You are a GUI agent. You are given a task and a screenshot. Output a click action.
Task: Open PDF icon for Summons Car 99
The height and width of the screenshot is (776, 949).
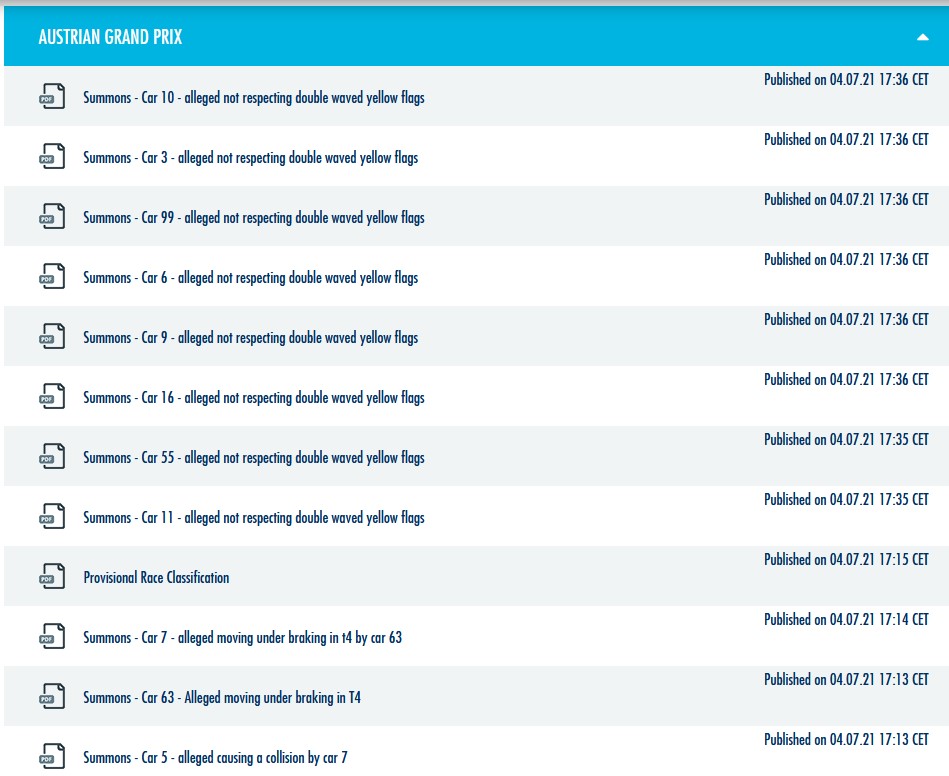[52, 217]
